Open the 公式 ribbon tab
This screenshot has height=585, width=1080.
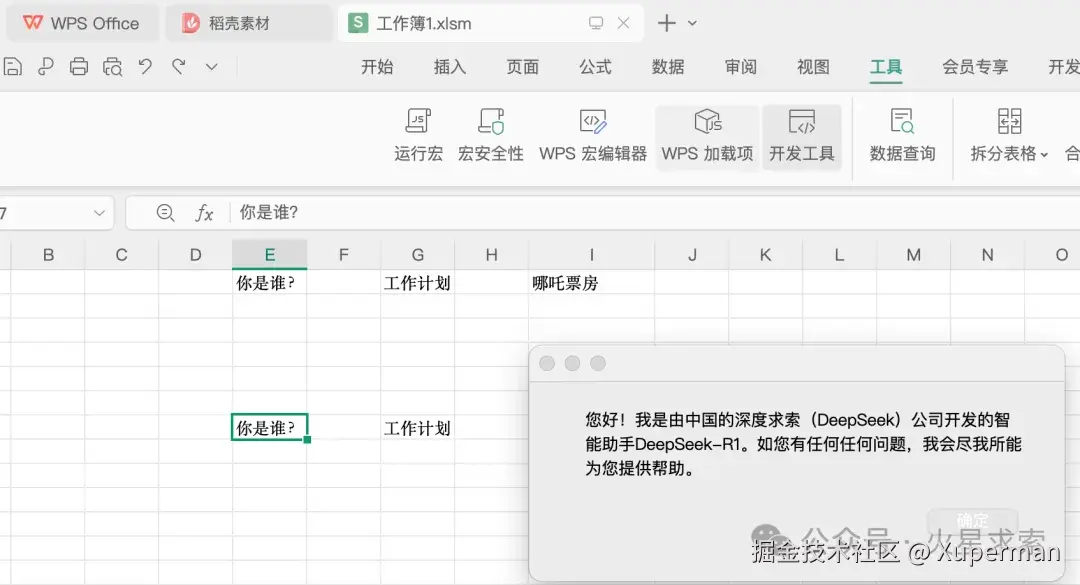pos(595,67)
